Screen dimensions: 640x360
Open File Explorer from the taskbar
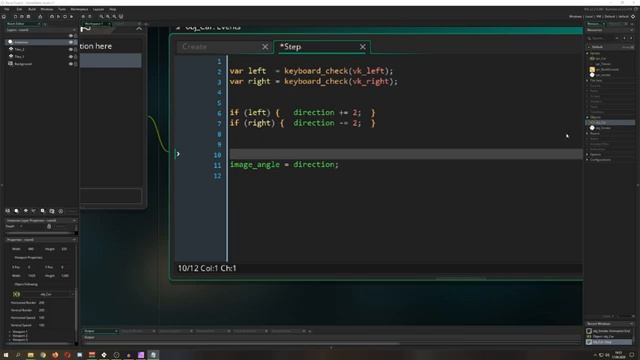pos(31,355)
